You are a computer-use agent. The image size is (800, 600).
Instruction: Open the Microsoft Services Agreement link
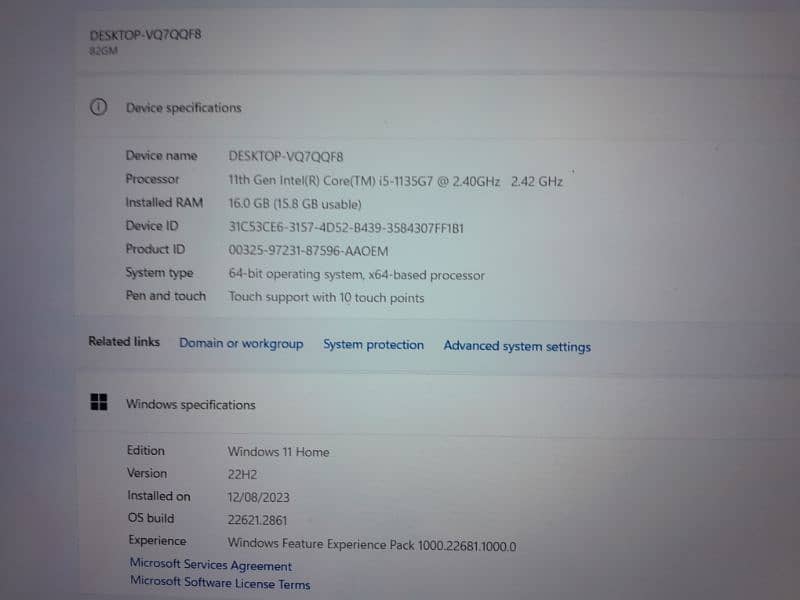coord(211,565)
